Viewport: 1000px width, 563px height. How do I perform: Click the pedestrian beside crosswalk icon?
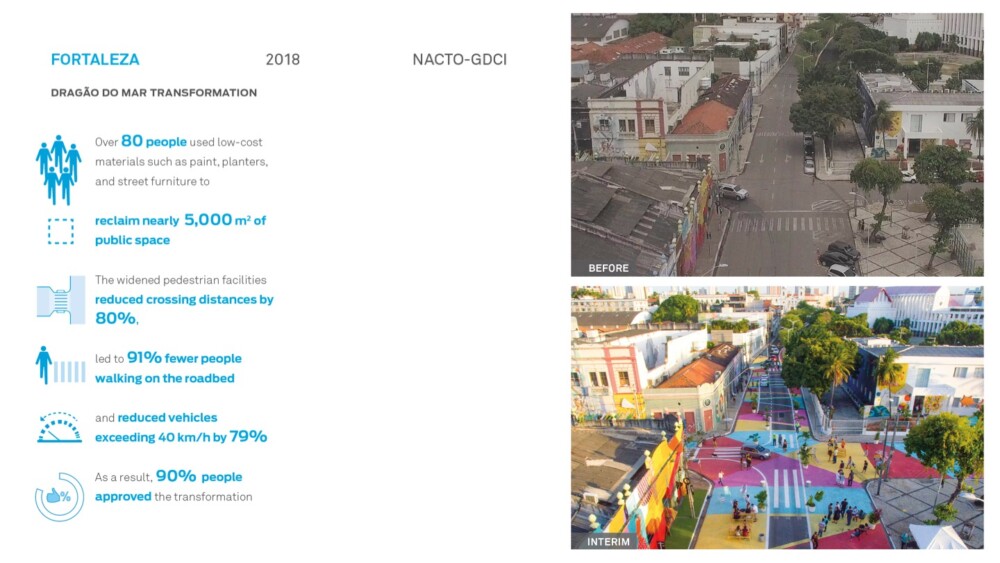(60, 367)
